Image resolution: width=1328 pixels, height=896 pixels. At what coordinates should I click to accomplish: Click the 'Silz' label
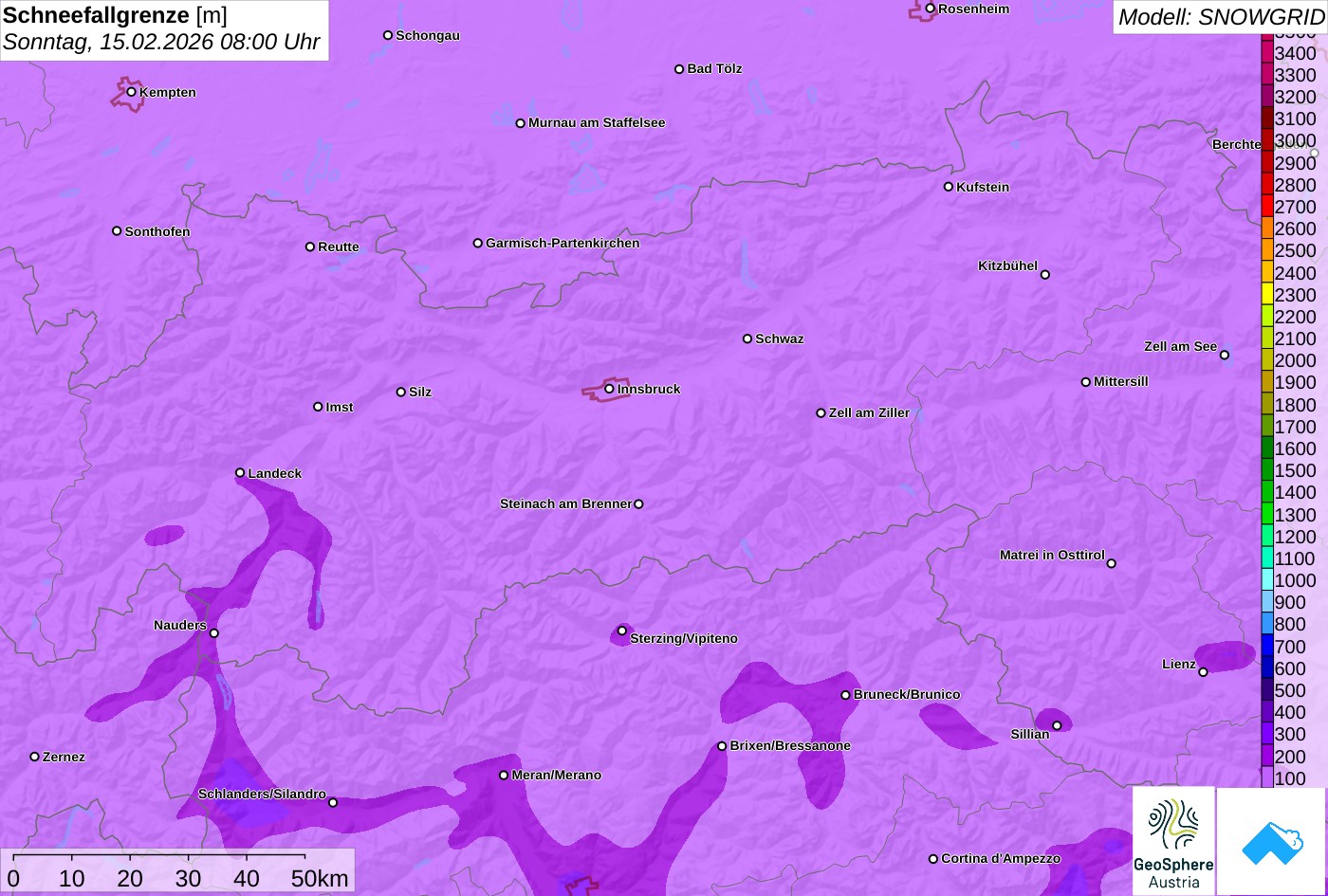pyautogui.click(x=420, y=392)
